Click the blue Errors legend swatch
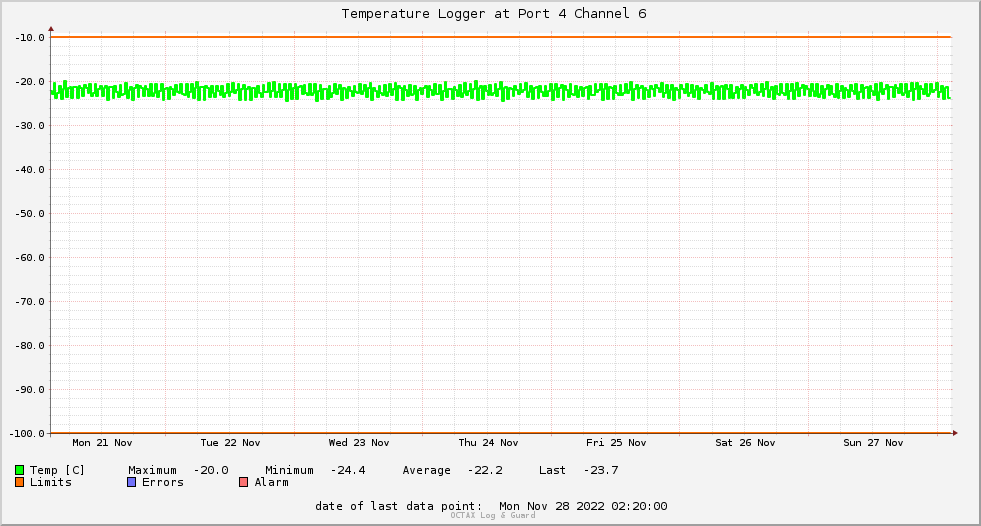The image size is (981, 526). click(x=131, y=482)
